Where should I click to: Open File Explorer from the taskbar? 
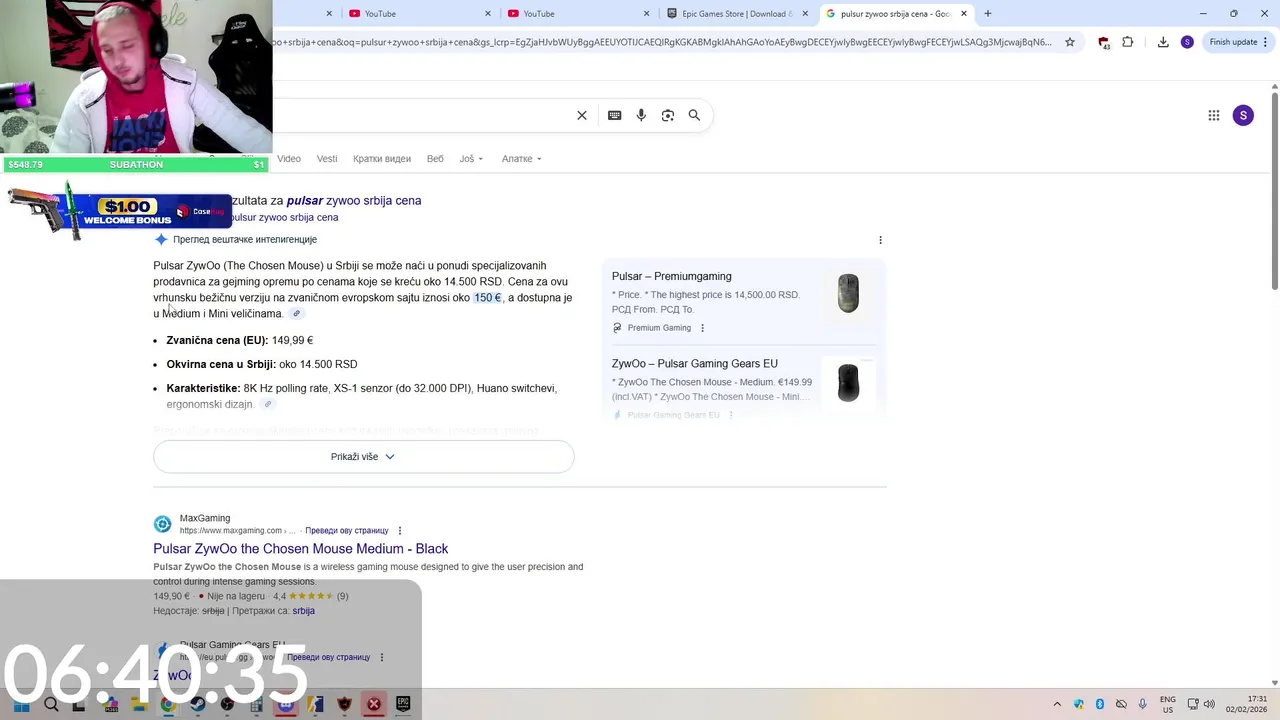(x=138, y=704)
